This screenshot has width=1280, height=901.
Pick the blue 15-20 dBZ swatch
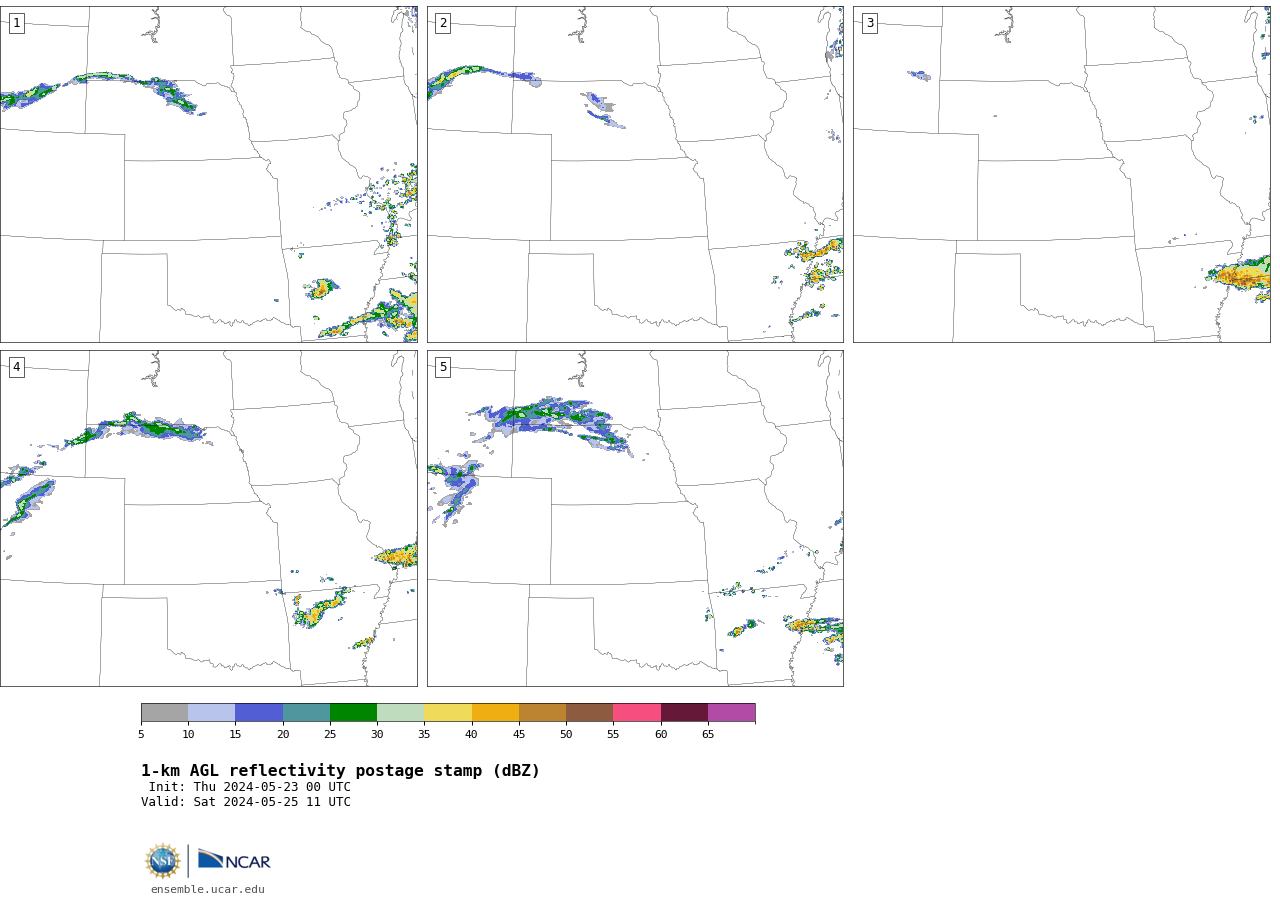(259, 712)
